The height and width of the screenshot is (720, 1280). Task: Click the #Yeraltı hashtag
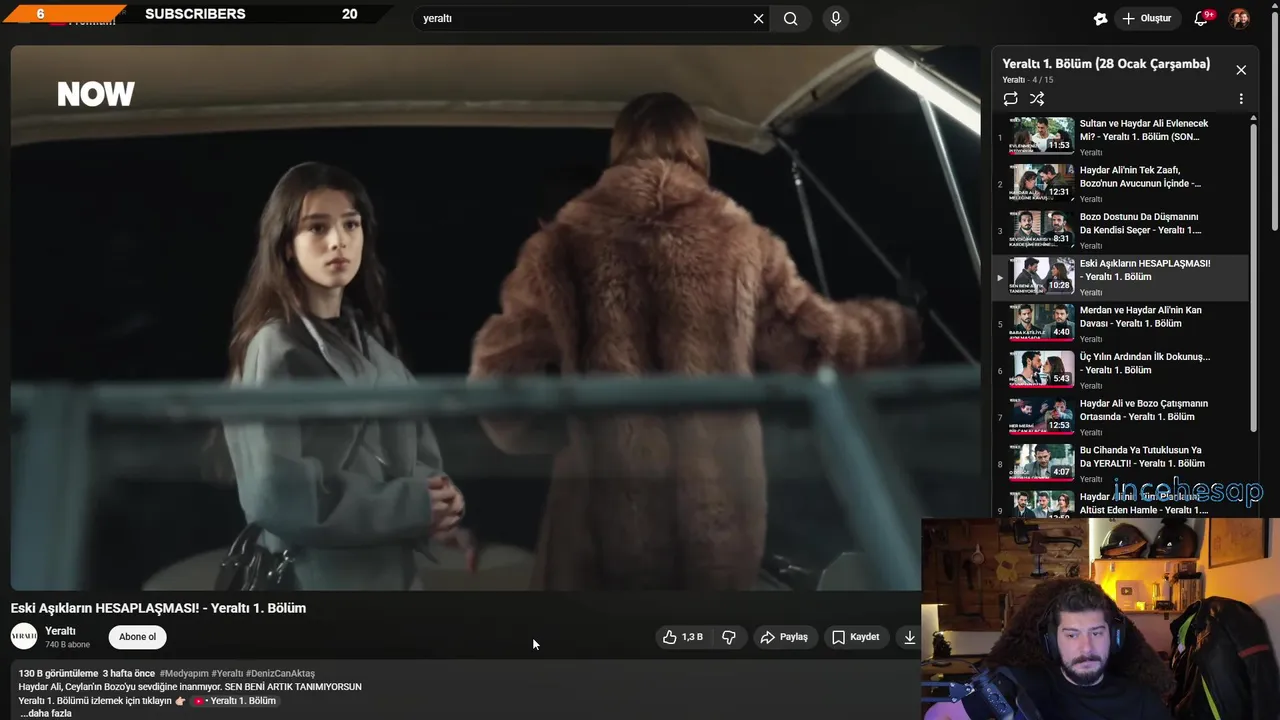click(227, 673)
